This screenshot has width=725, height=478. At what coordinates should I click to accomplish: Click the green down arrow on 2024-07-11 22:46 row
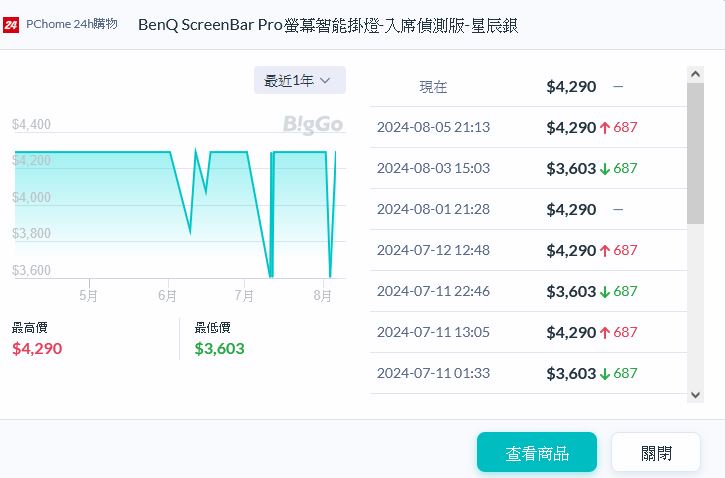pos(605,291)
